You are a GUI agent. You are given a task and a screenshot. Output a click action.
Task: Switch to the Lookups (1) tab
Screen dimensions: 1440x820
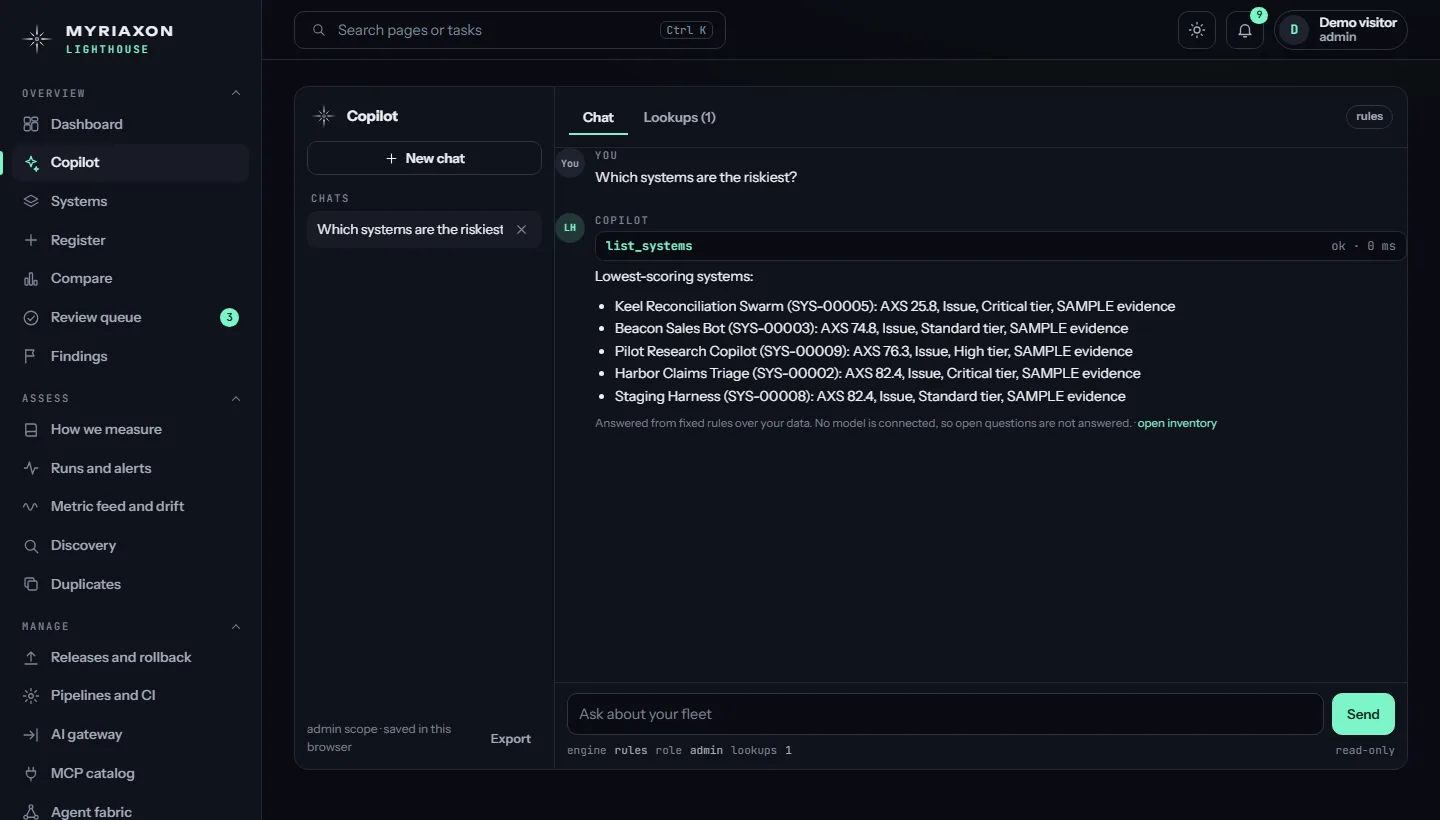679,117
